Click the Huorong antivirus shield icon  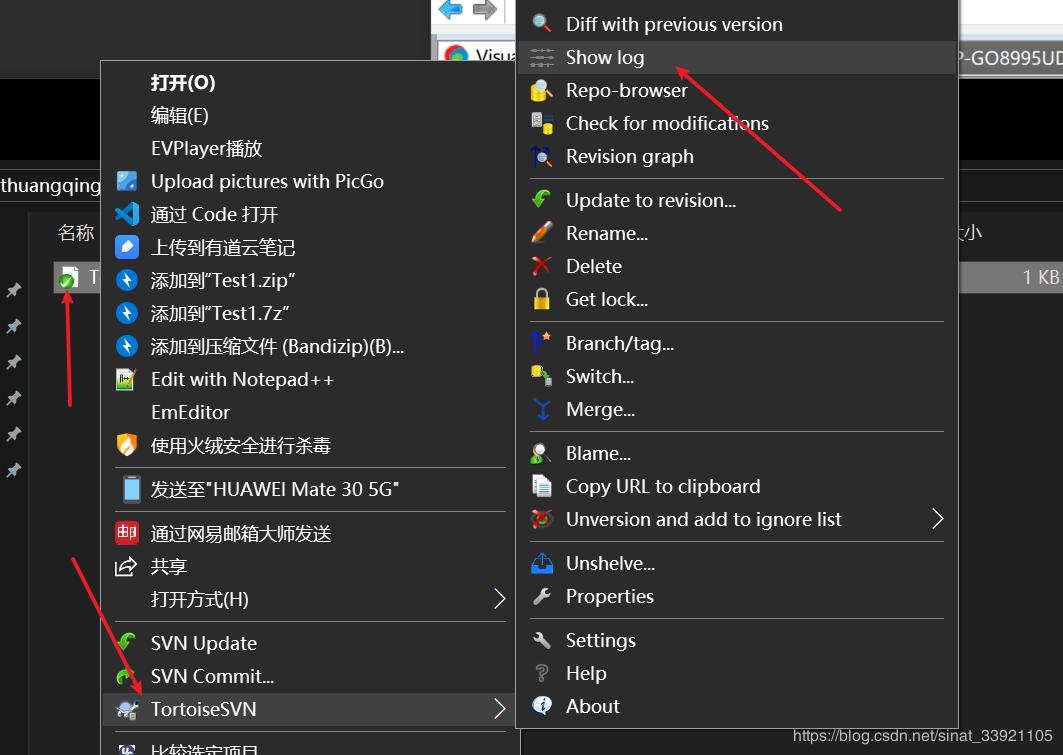tap(126, 445)
